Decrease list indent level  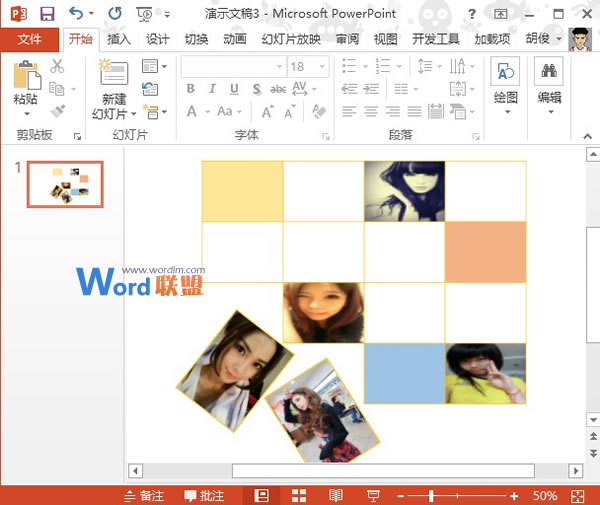(349, 89)
